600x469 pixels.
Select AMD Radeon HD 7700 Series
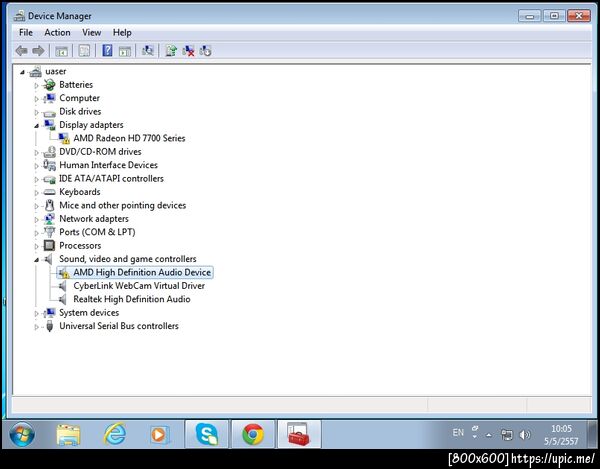(x=129, y=138)
